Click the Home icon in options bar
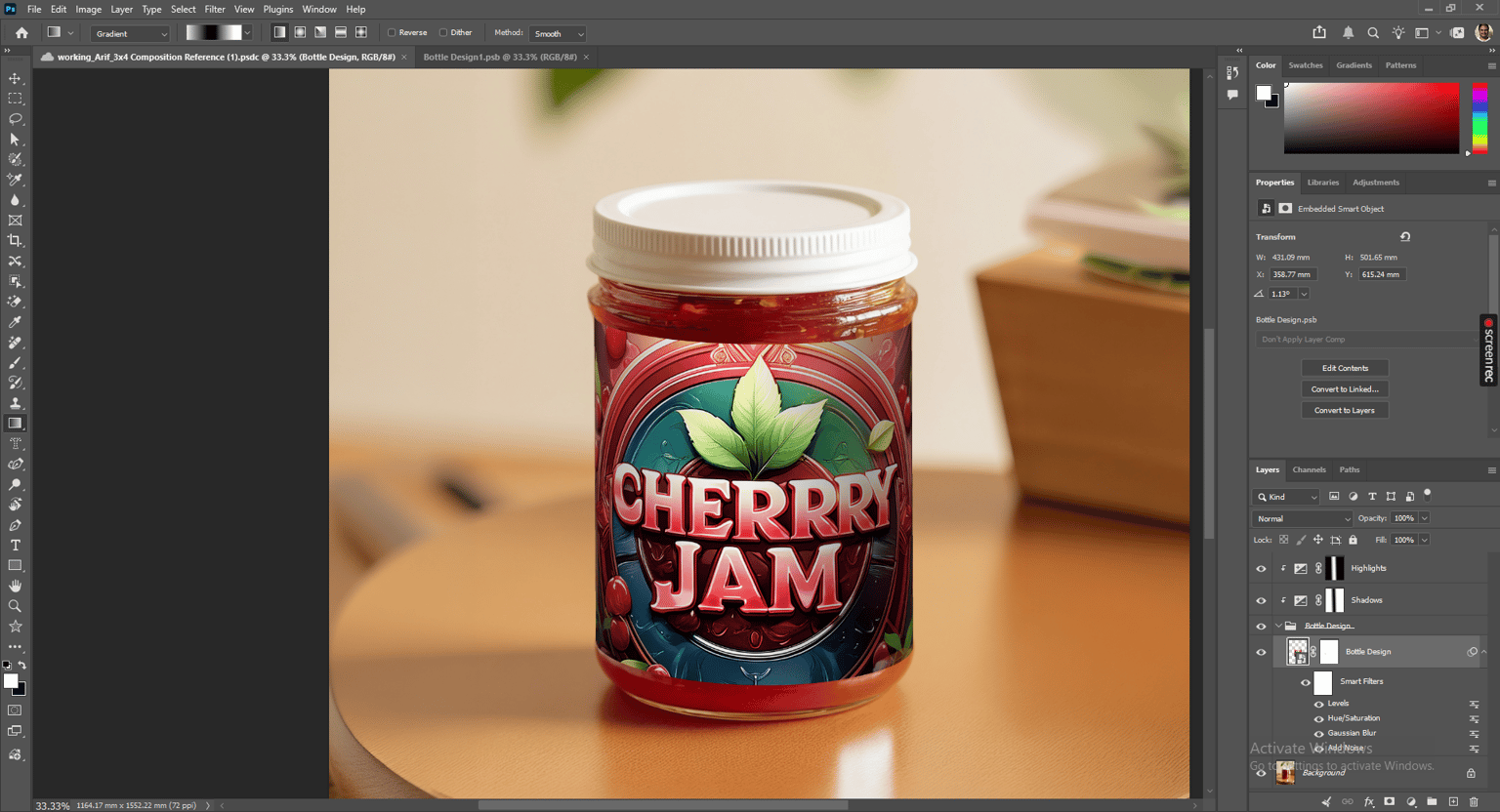 (21, 33)
